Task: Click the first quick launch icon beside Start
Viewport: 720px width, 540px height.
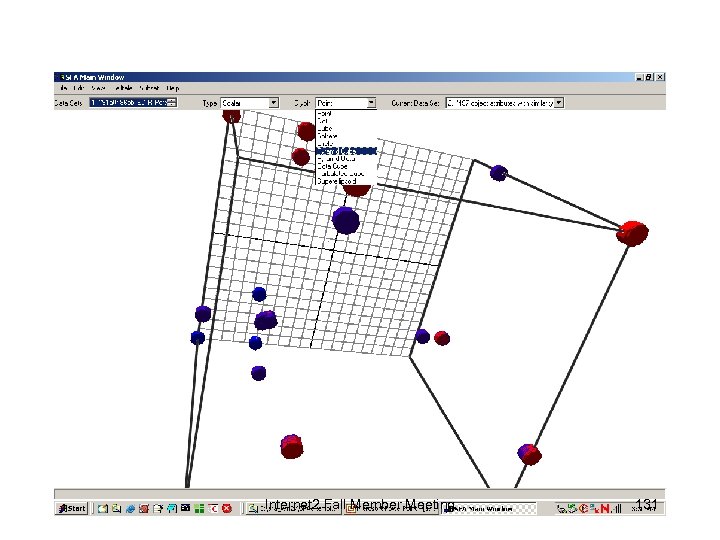Action: pyautogui.click(x=103, y=508)
